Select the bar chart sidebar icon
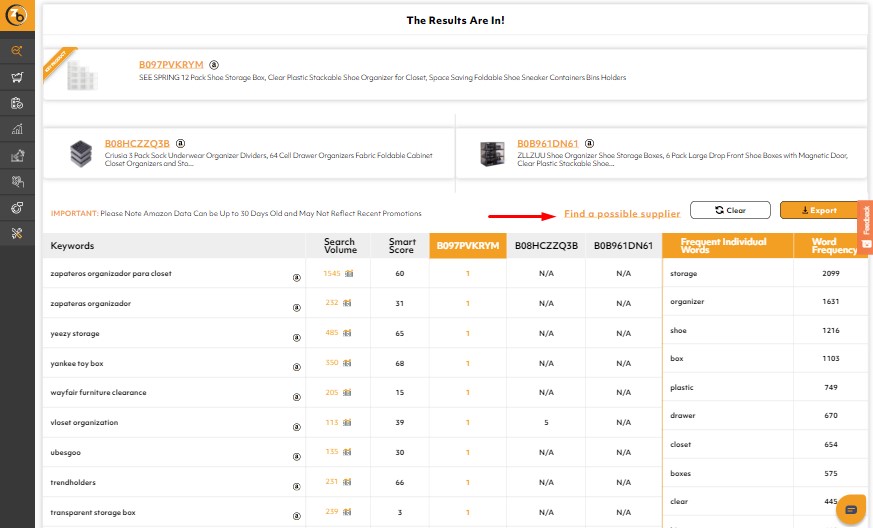This screenshot has width=873, height=528. click(x=17, y=129)
